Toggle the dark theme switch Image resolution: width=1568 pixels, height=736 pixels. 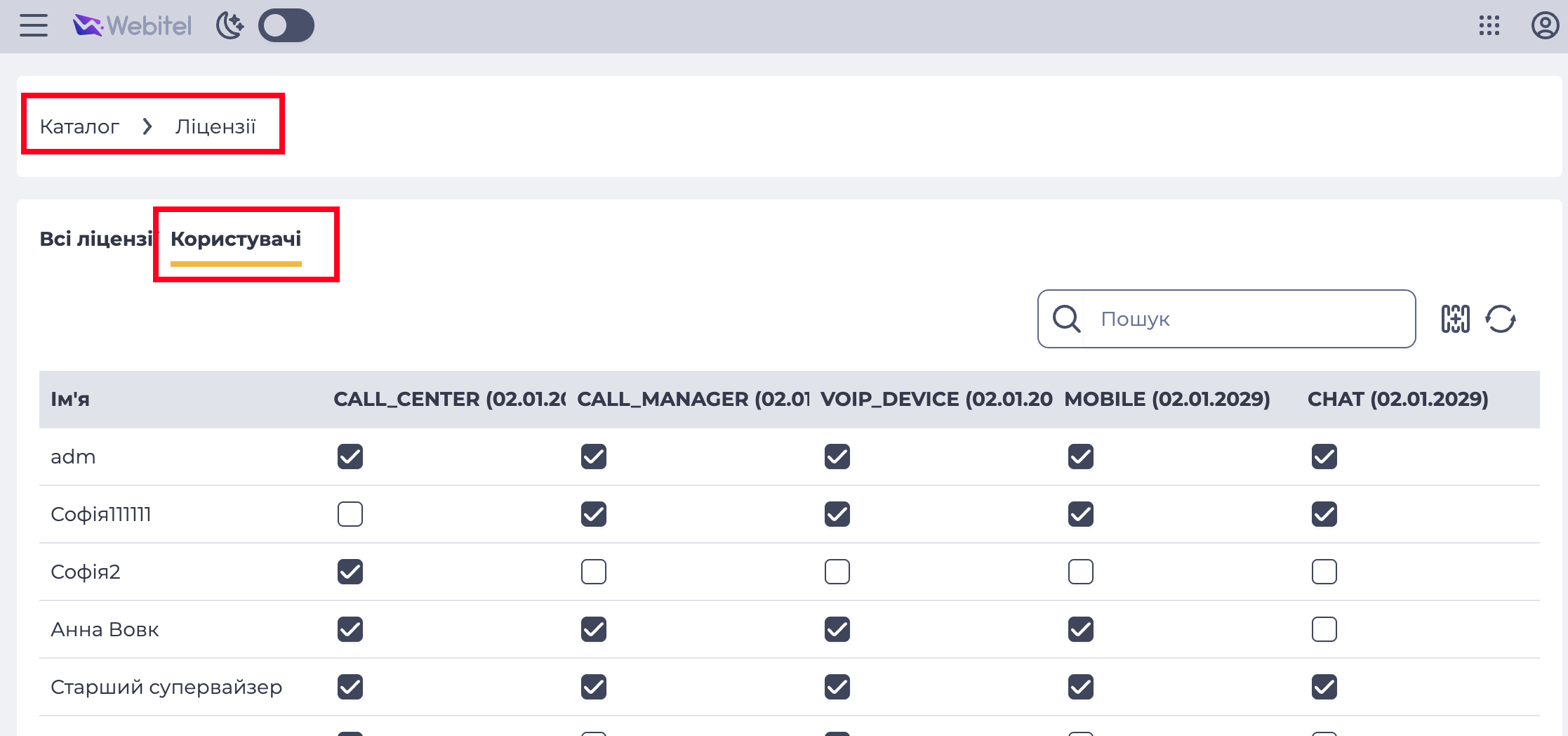pyautogui.click(x=286, y=25)
